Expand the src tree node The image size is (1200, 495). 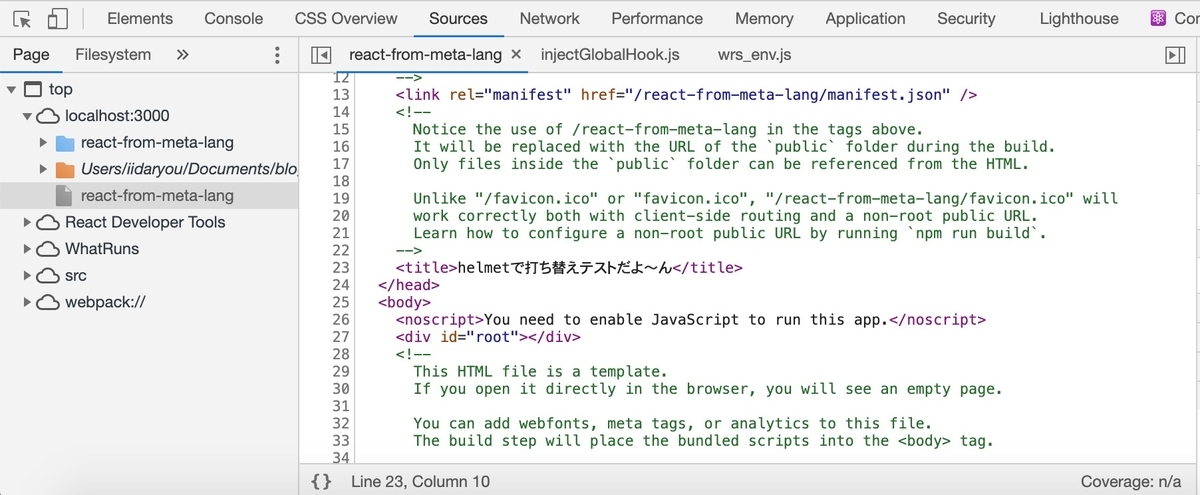(27, 275)
